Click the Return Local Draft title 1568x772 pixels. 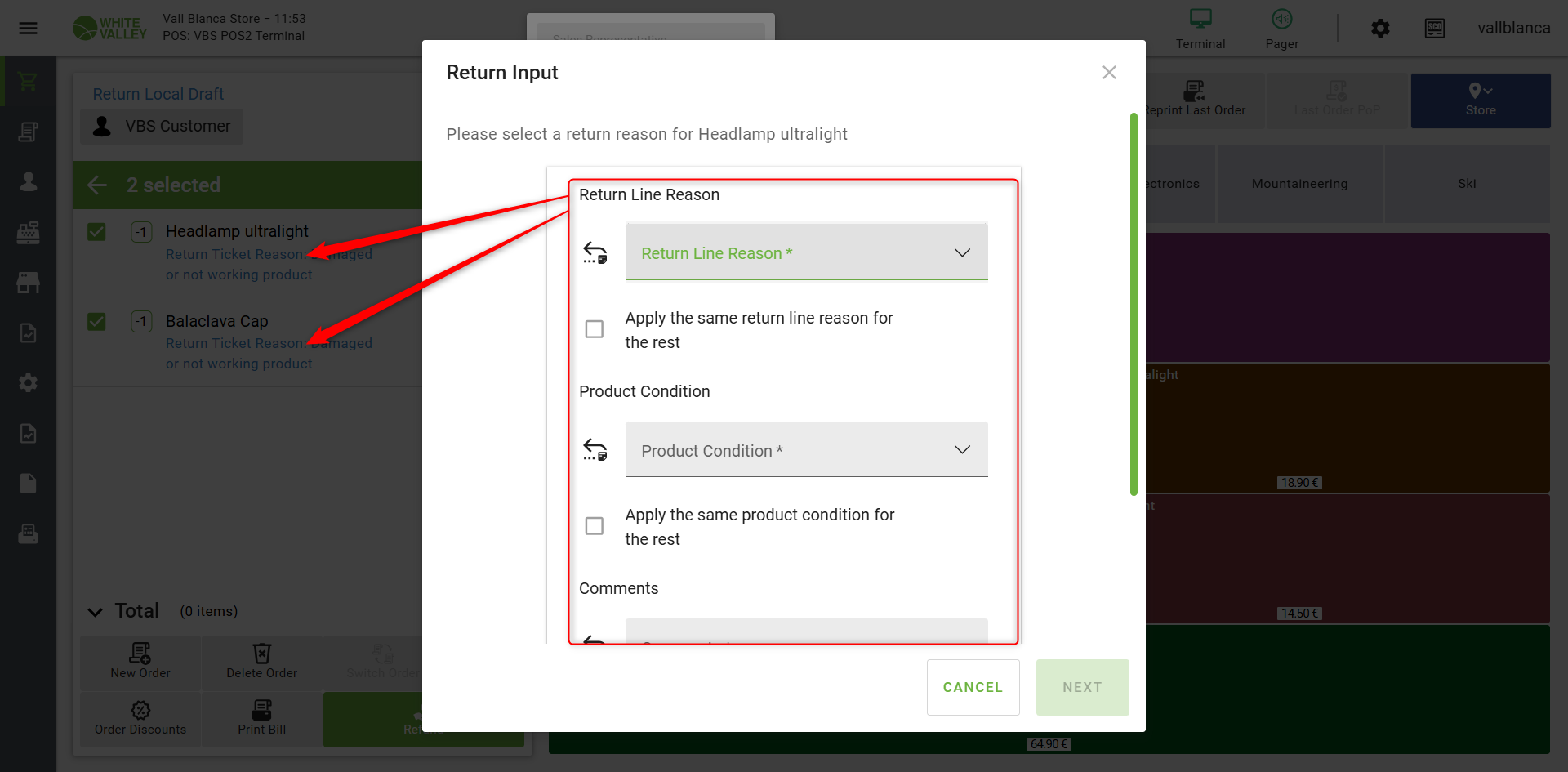coord(158,94)
